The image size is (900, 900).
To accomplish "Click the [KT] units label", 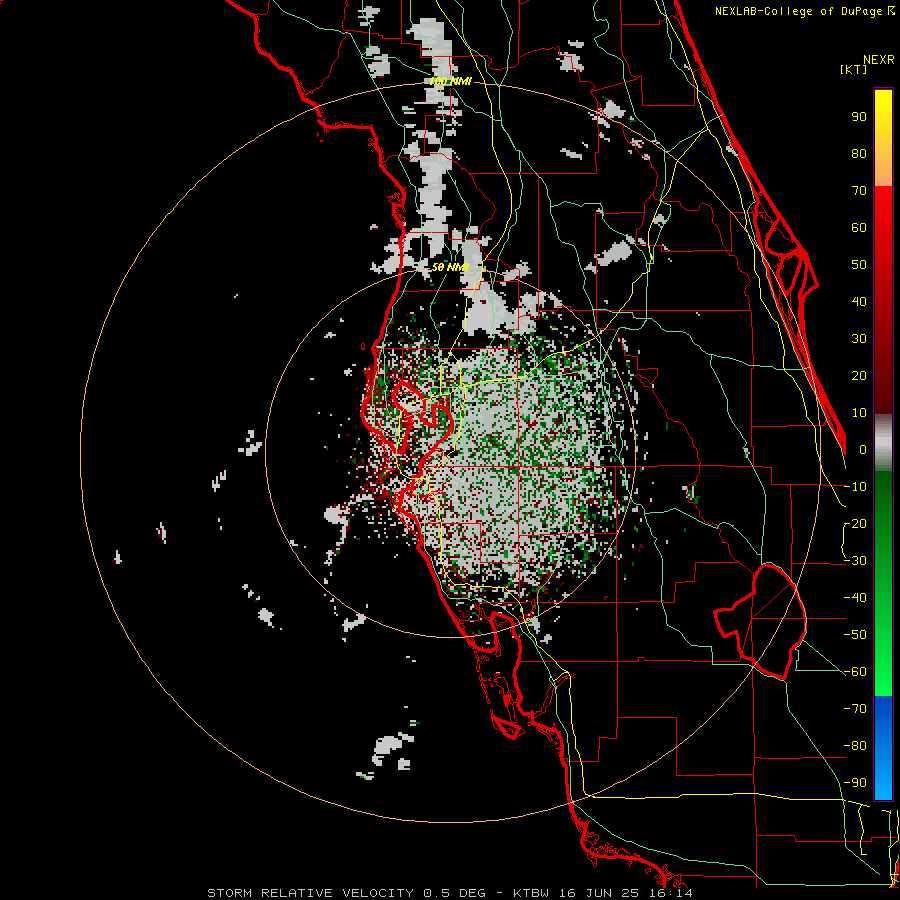I will [853, 69].
